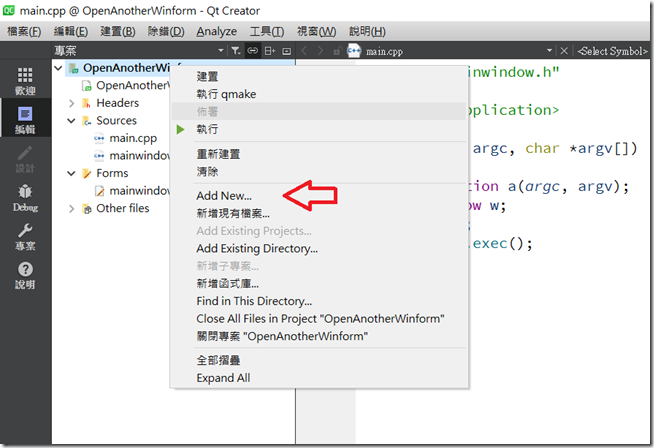The image size is (654, 448).
Task: Go back in editor history
Action: [x=304, y=51]
